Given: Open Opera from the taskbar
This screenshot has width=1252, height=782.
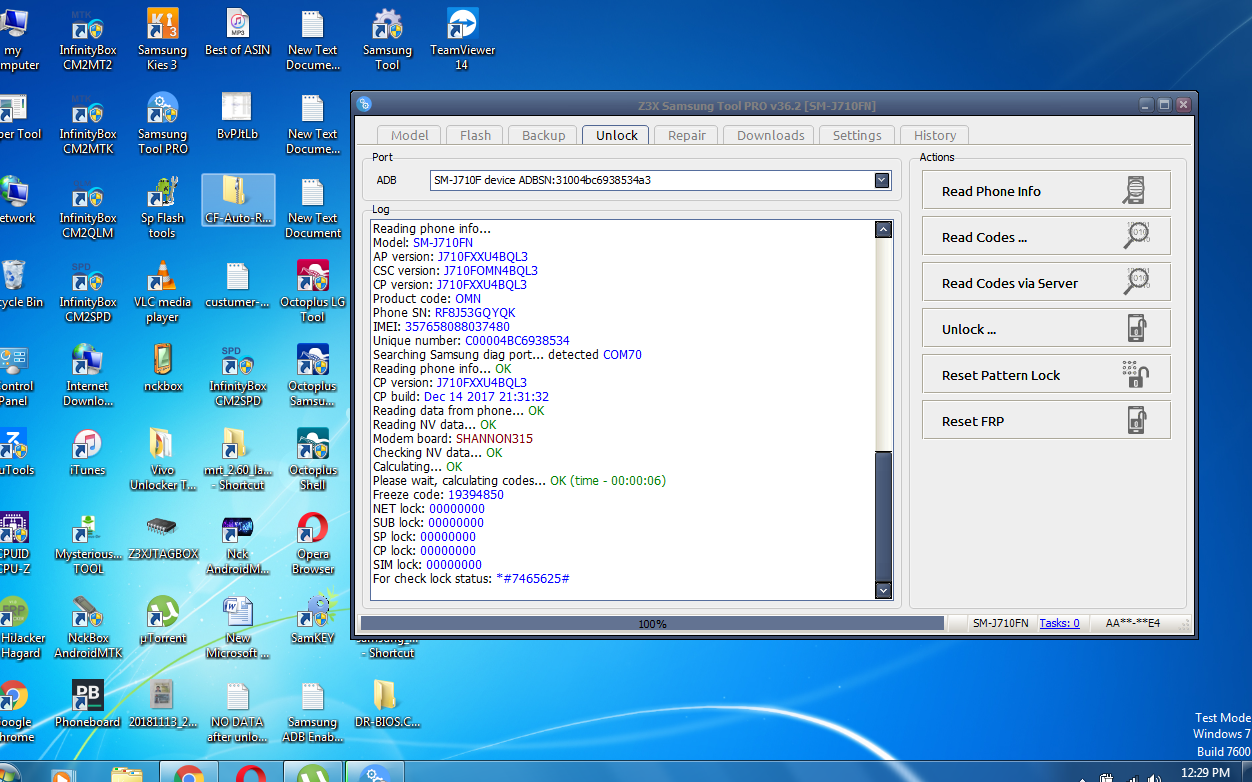Looking at the screenshot, I should (250, 774).
